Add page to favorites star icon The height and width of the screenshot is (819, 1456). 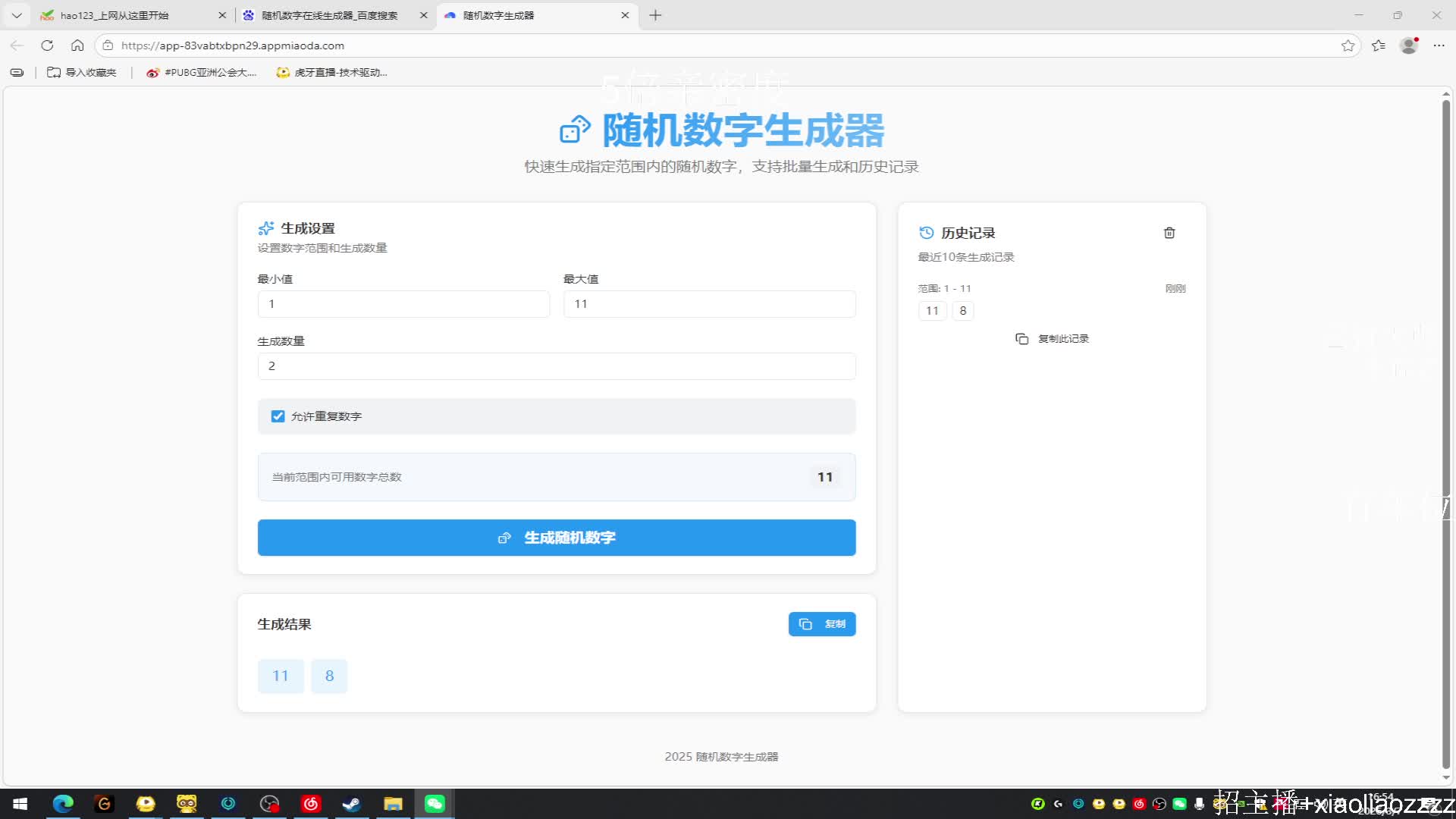(1348, 45)
